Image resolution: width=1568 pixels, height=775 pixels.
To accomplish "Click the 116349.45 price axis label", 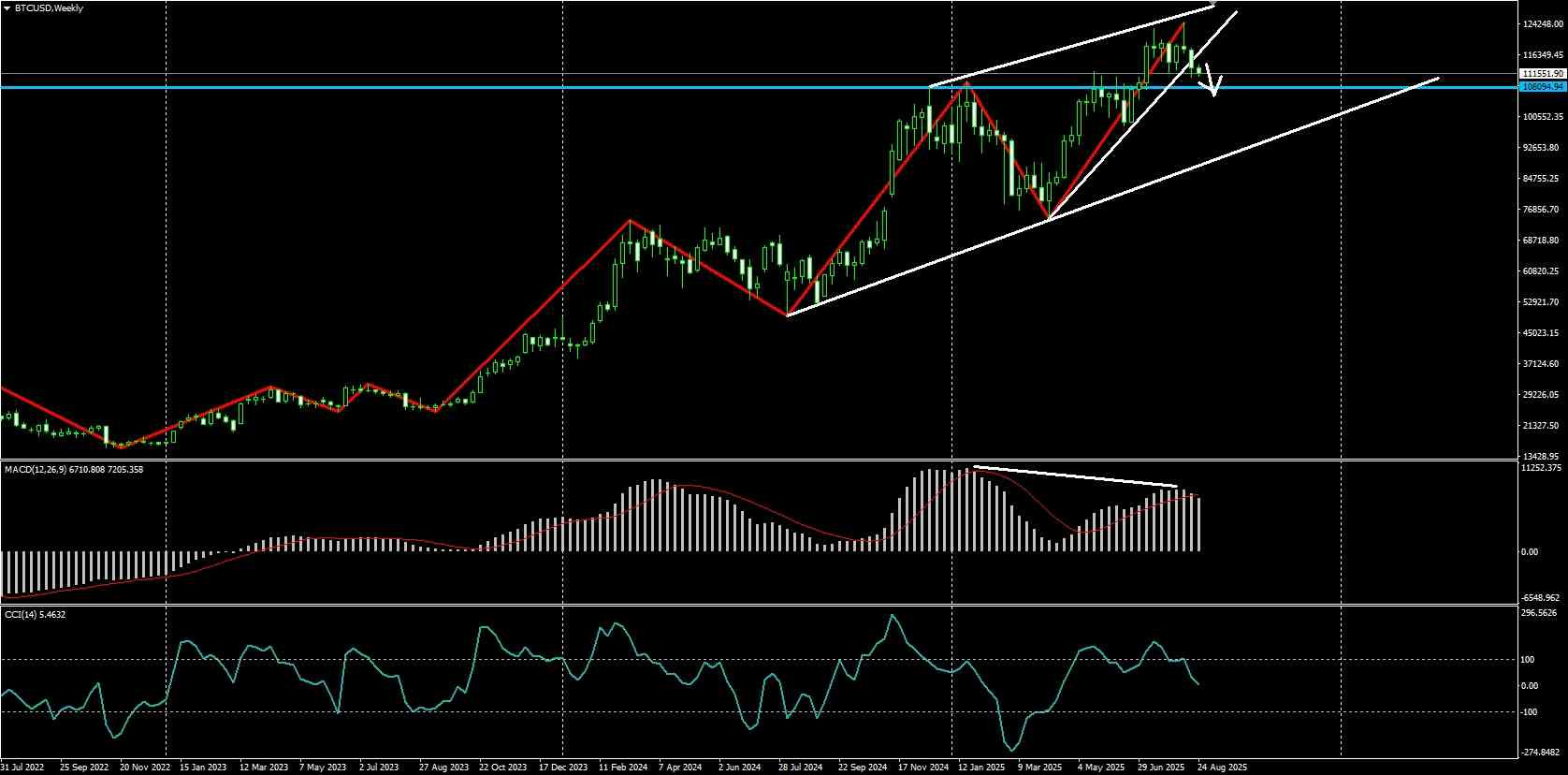I will [x=1543, y=55].
